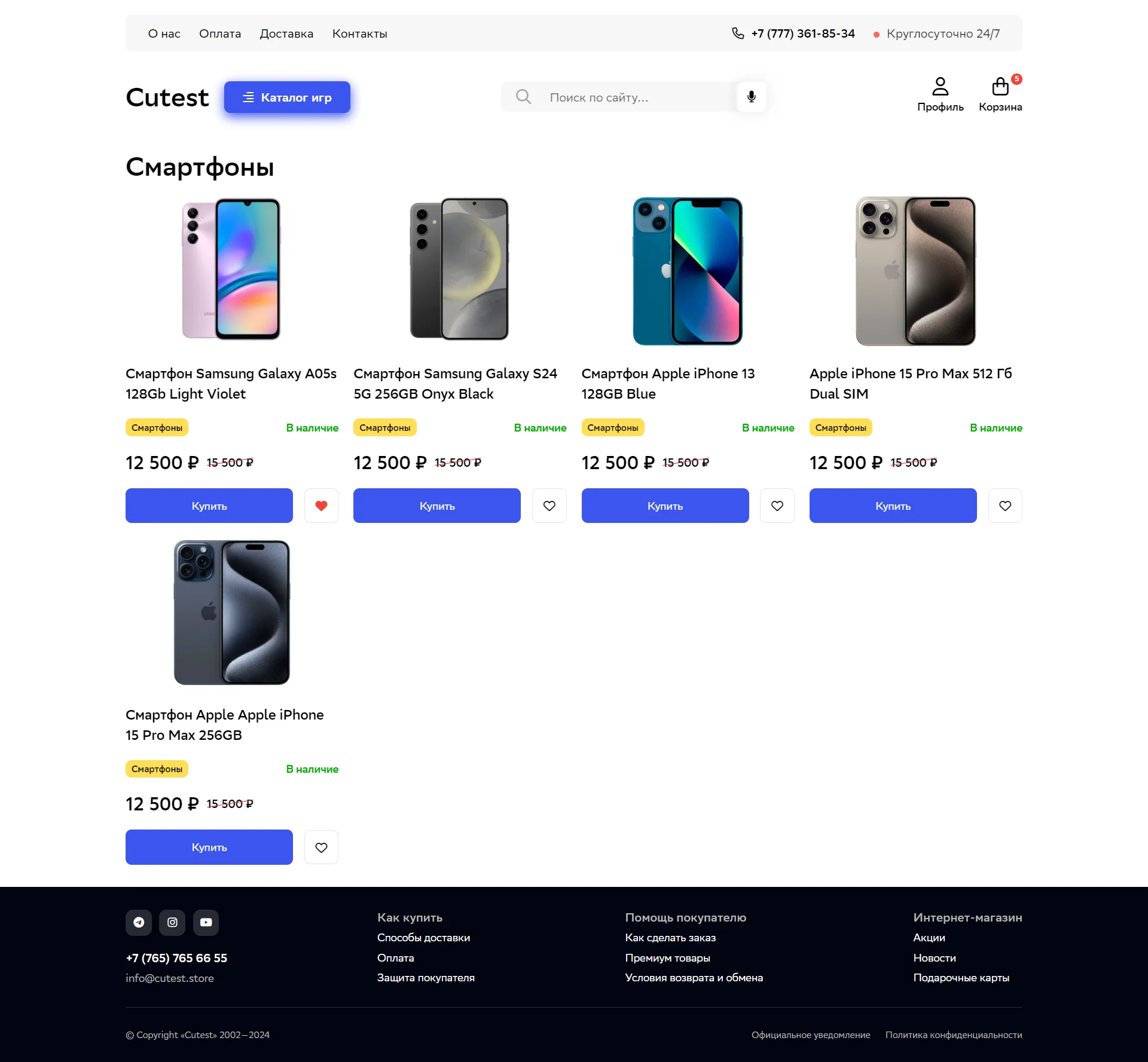Open the Условия возврата и обмена link
Viewport: 1148px width, 1062px height.
click(694, 978)
